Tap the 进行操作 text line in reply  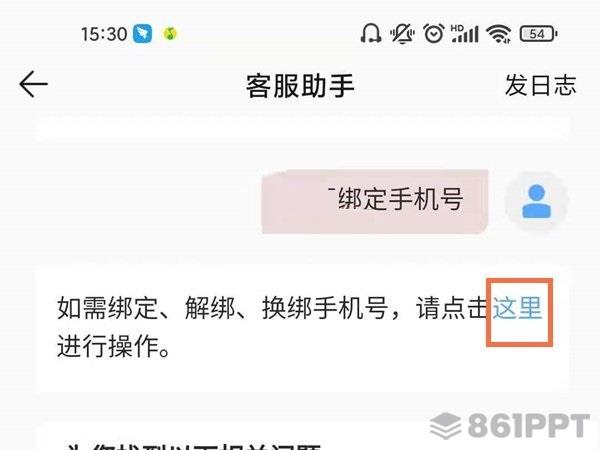pos(114,346)
